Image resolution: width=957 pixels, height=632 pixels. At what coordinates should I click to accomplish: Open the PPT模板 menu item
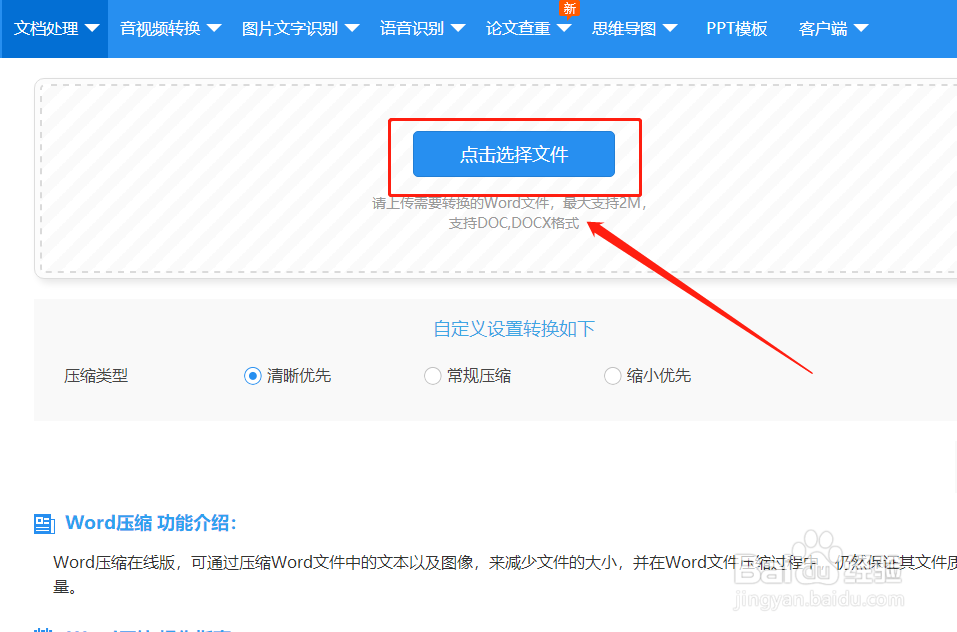(x=737, y=28)
